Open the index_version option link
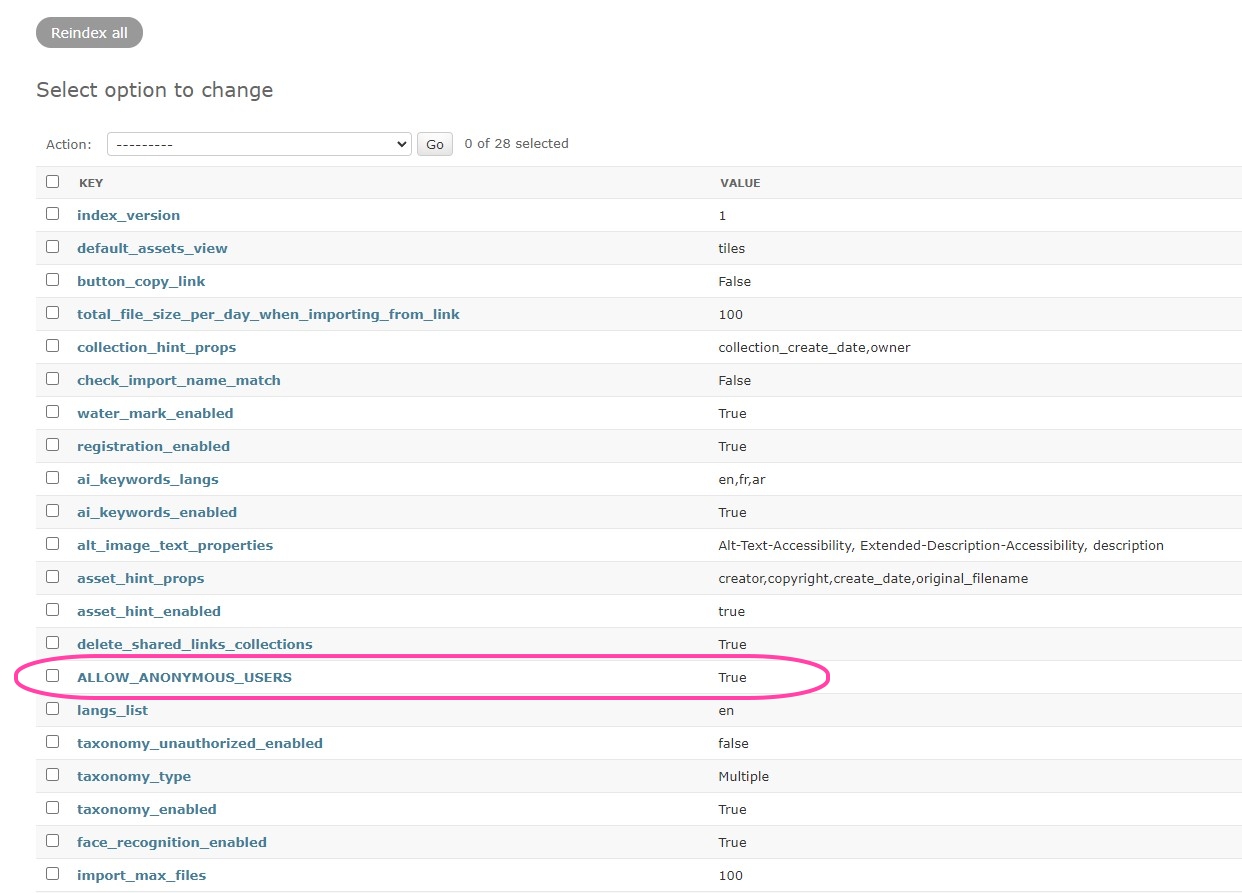 129,215
